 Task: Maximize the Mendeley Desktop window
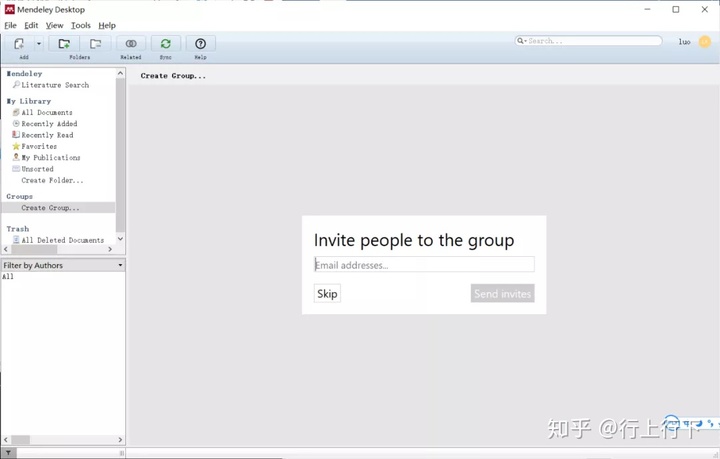pos(676,9)
